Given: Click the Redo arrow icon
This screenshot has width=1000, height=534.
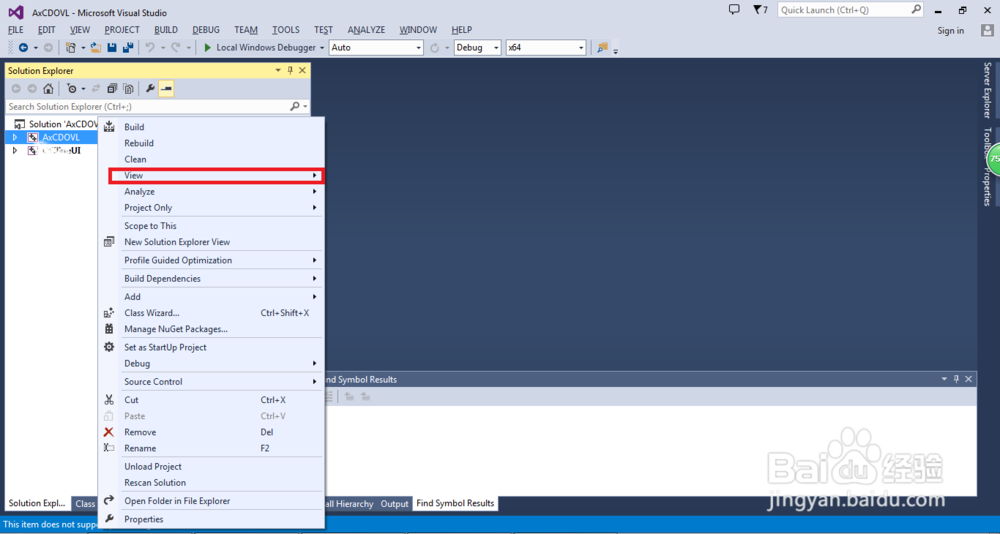Looking at the screenshot, I should click(175, 48).
